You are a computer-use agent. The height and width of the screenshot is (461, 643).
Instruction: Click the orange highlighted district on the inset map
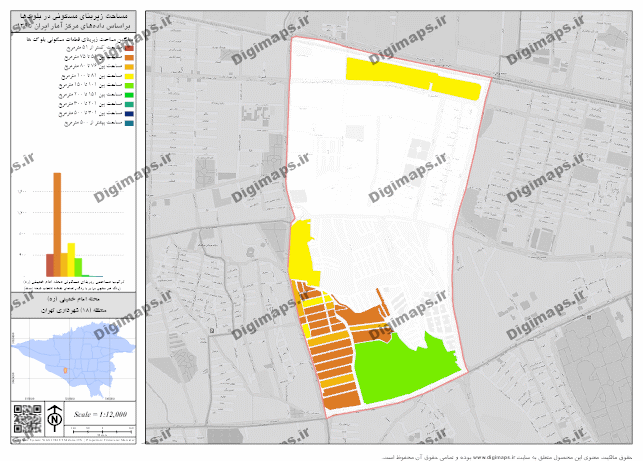pyautogui.click(x=65, y=371)
